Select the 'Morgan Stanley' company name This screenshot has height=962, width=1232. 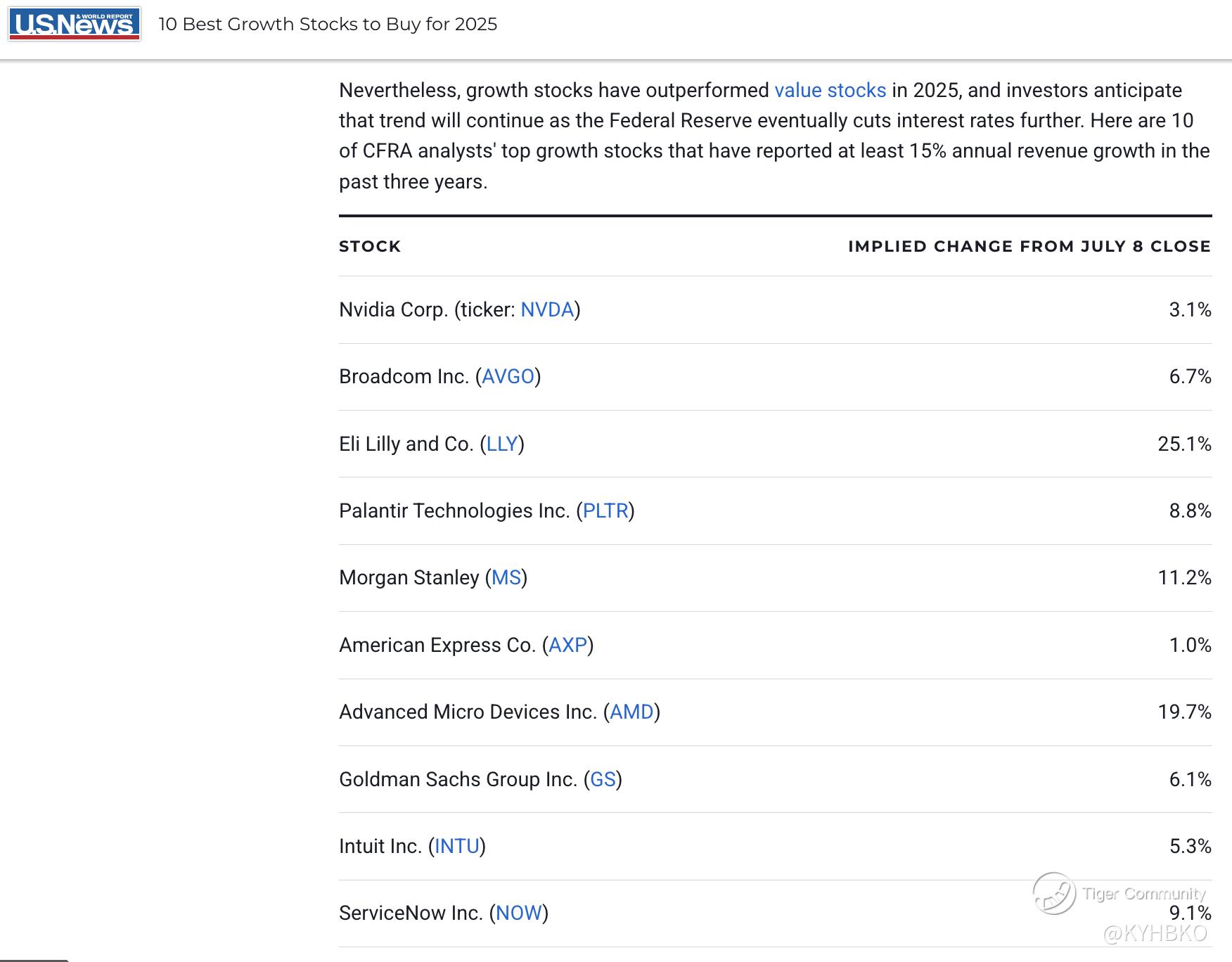tap(409, 578)
